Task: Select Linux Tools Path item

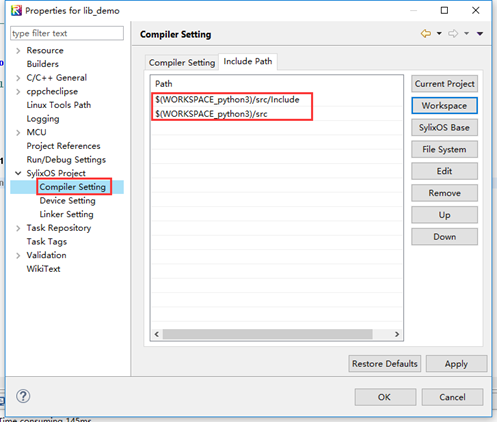Action: coord(59,105)
